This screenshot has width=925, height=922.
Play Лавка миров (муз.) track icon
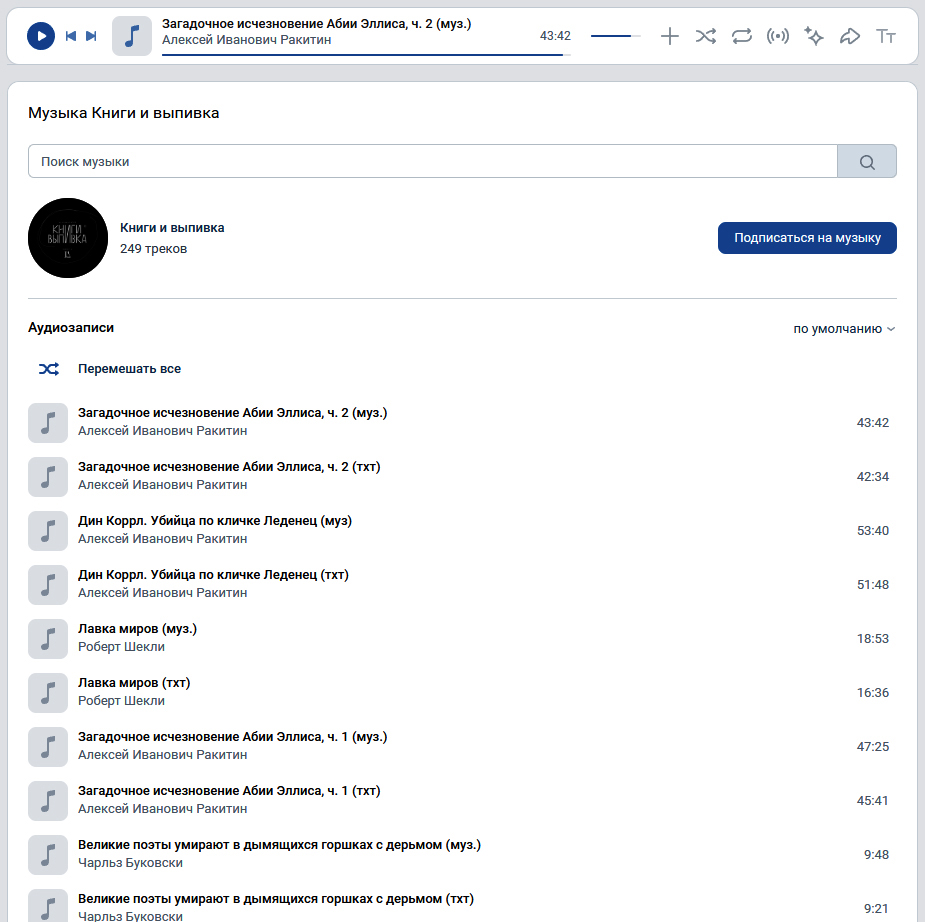(x=48, y=638)
